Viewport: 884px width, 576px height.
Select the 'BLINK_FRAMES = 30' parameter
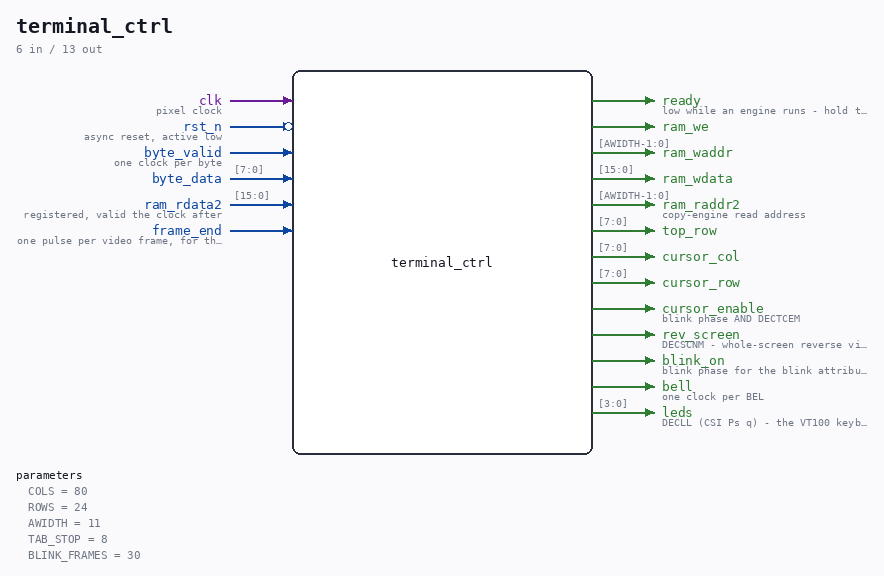[x=84, y=555]
